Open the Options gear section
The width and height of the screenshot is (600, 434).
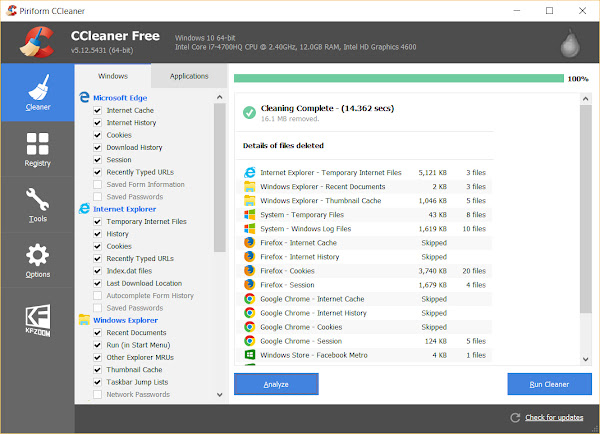click(x=38, y=261)
